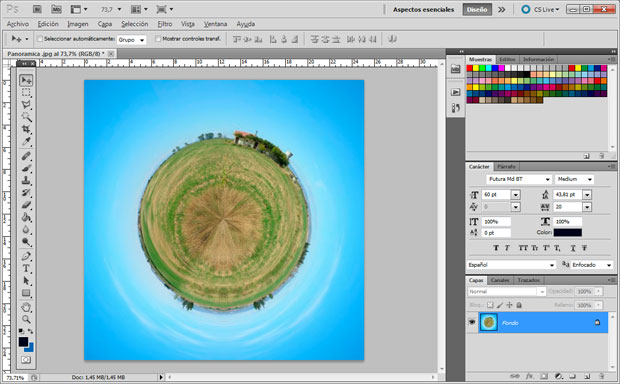620x384 pixels.
Task: Enable Seleccionar automáticamente checkbox
Action: (x=40, y=39)
